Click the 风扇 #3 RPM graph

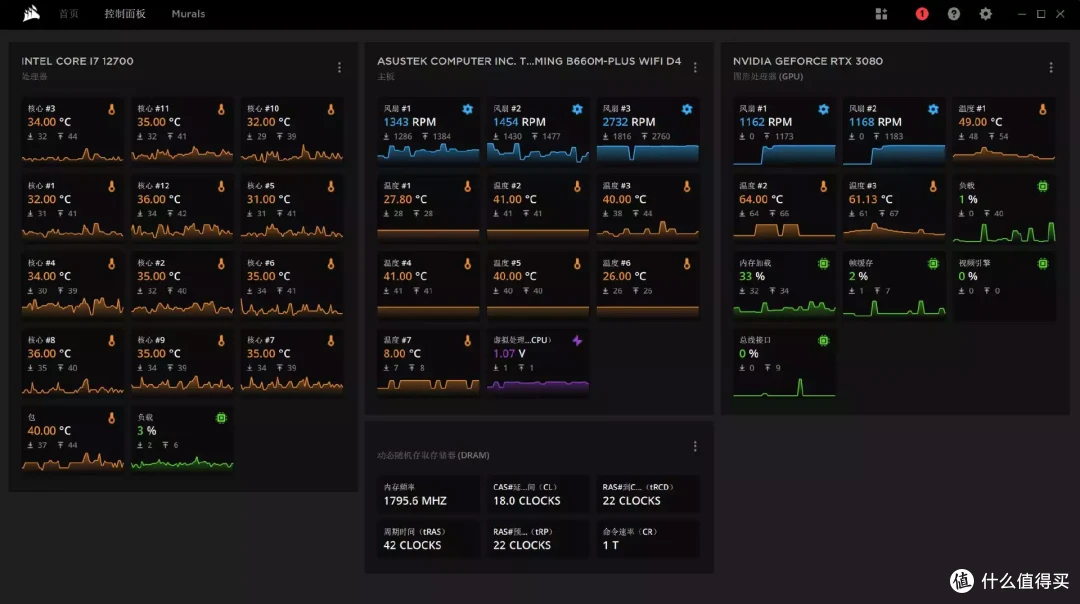(x=647, y=154)
